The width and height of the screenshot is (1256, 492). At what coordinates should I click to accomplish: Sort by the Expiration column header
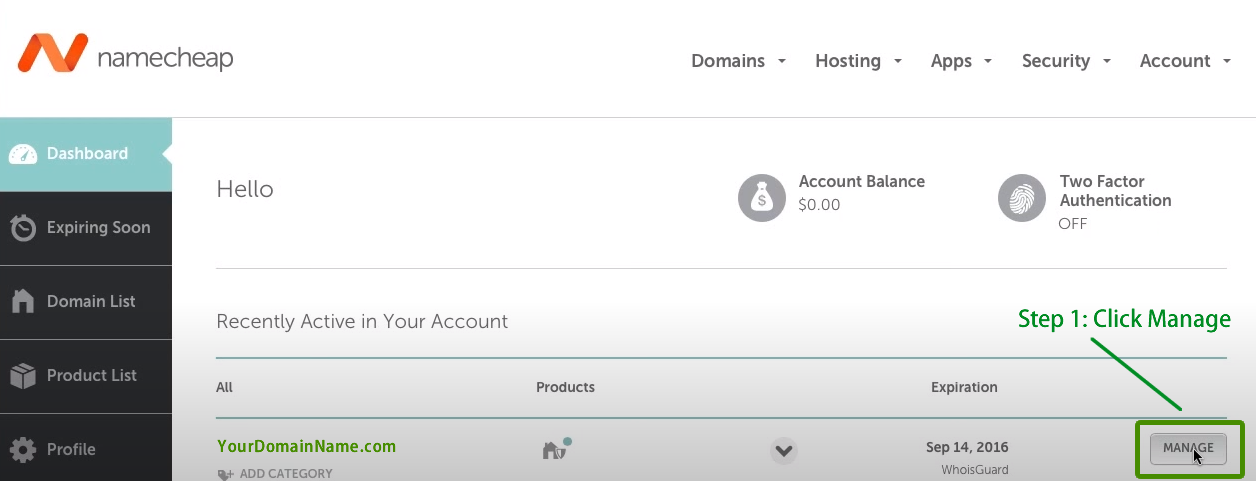(964, 387)
